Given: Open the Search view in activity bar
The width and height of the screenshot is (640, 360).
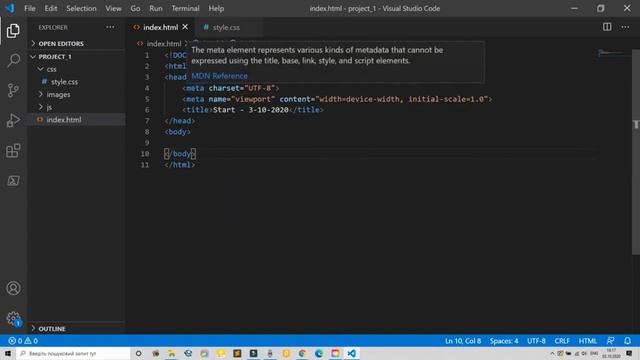Looking at the screenshot, I should tap(13, 60).
